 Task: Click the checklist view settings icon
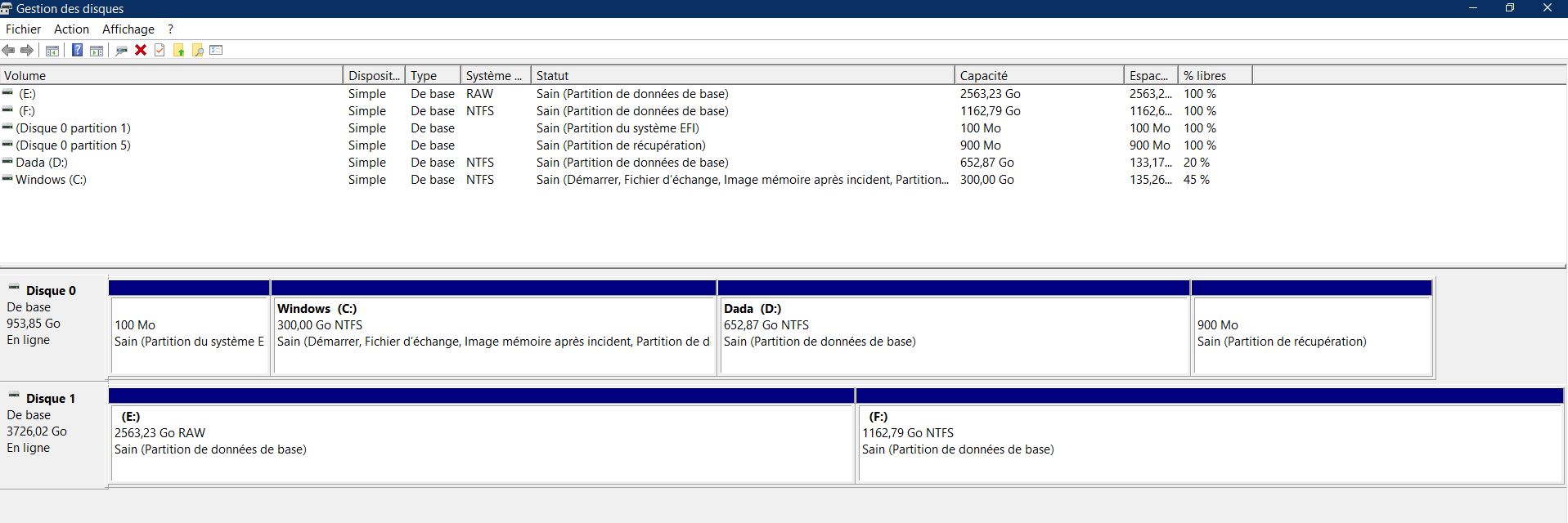tap(216, 51)
